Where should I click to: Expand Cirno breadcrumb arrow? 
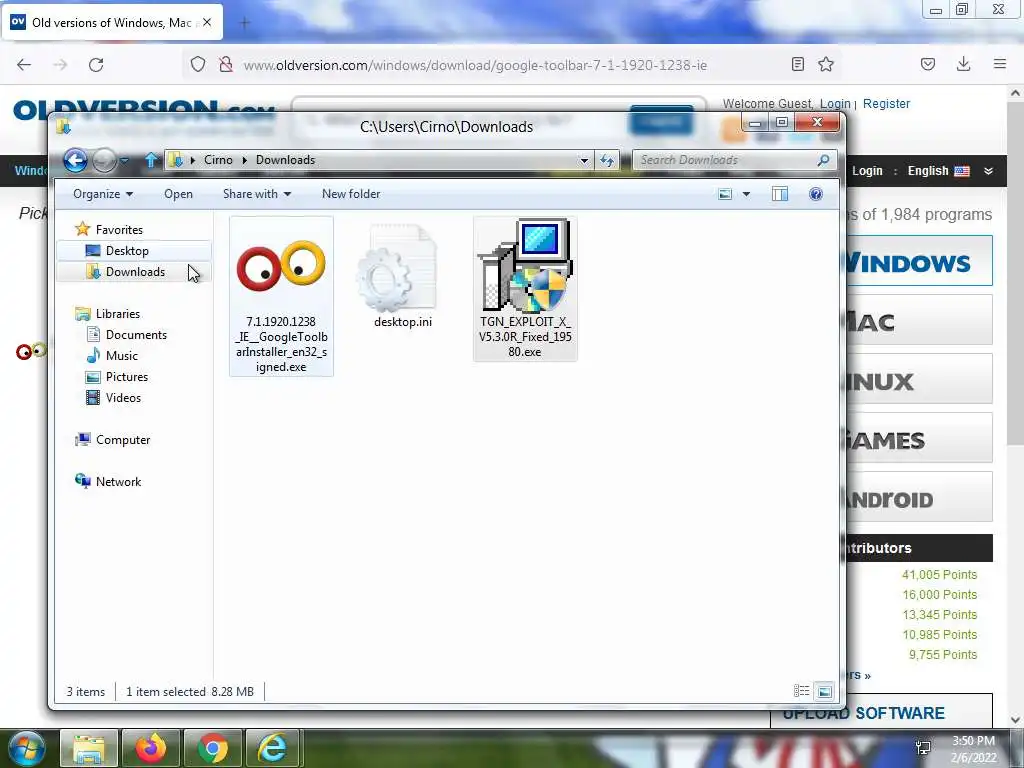(244, 160)
